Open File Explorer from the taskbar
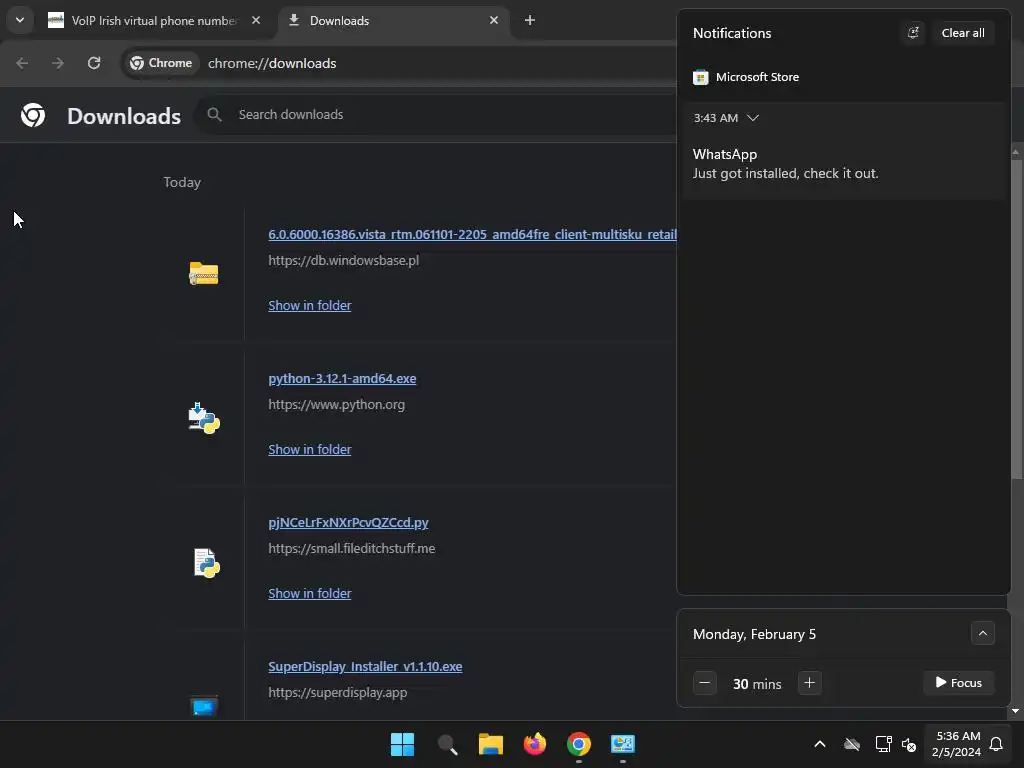The width and height of the screenshot is (1024, 768). [491, 744]
